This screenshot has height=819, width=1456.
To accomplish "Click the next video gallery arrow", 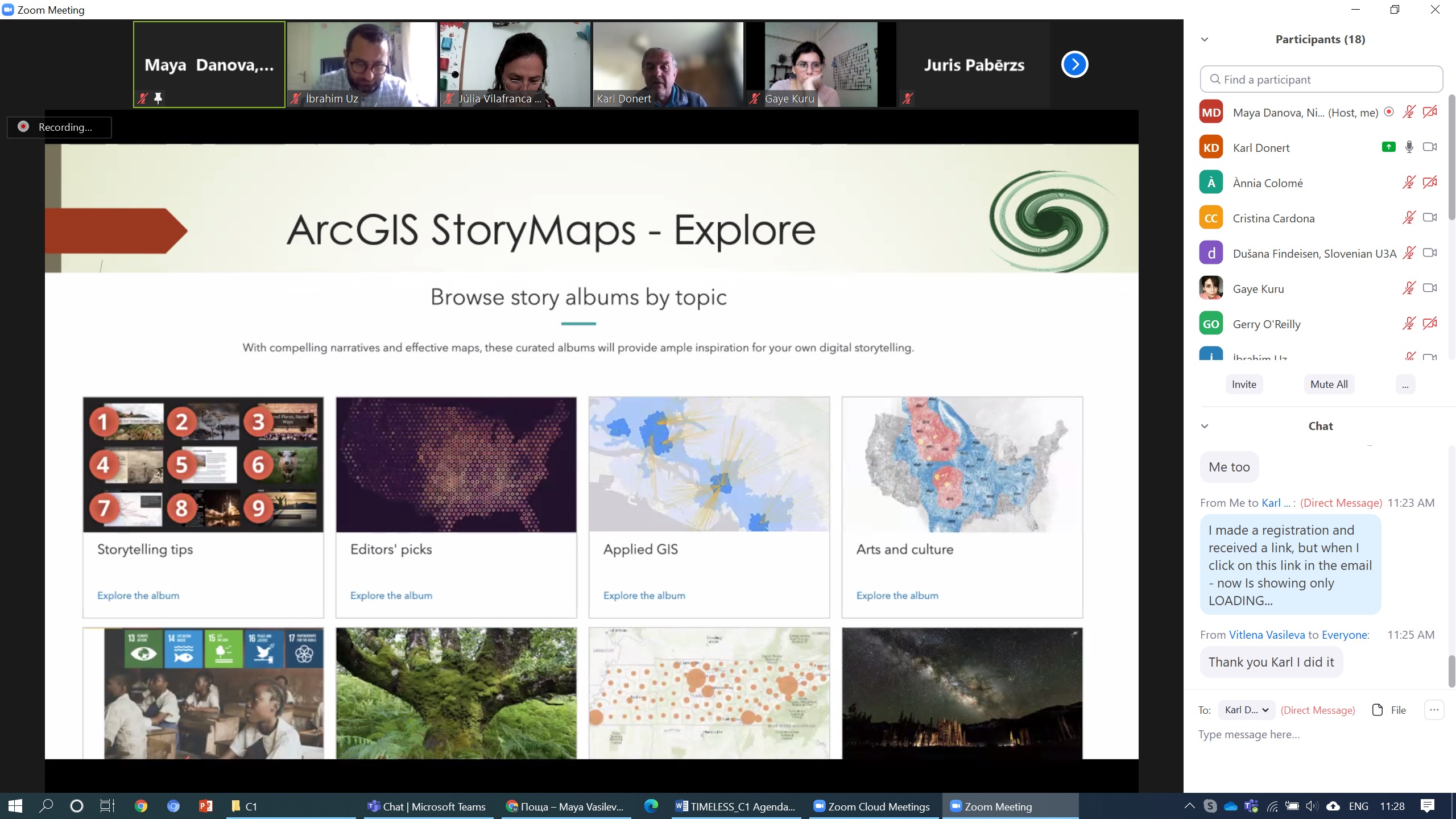I will (x=1074, y=64).
